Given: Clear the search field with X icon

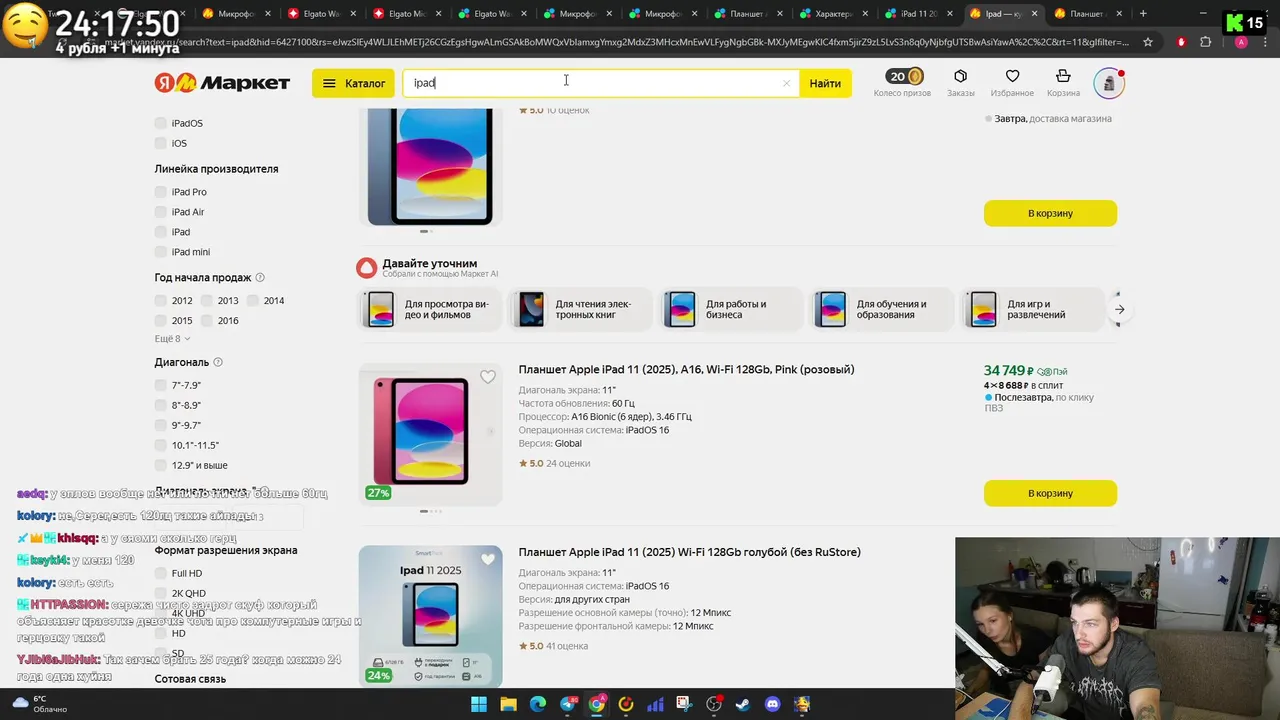Looking at the screenshot, I should (x=786, y=83).
